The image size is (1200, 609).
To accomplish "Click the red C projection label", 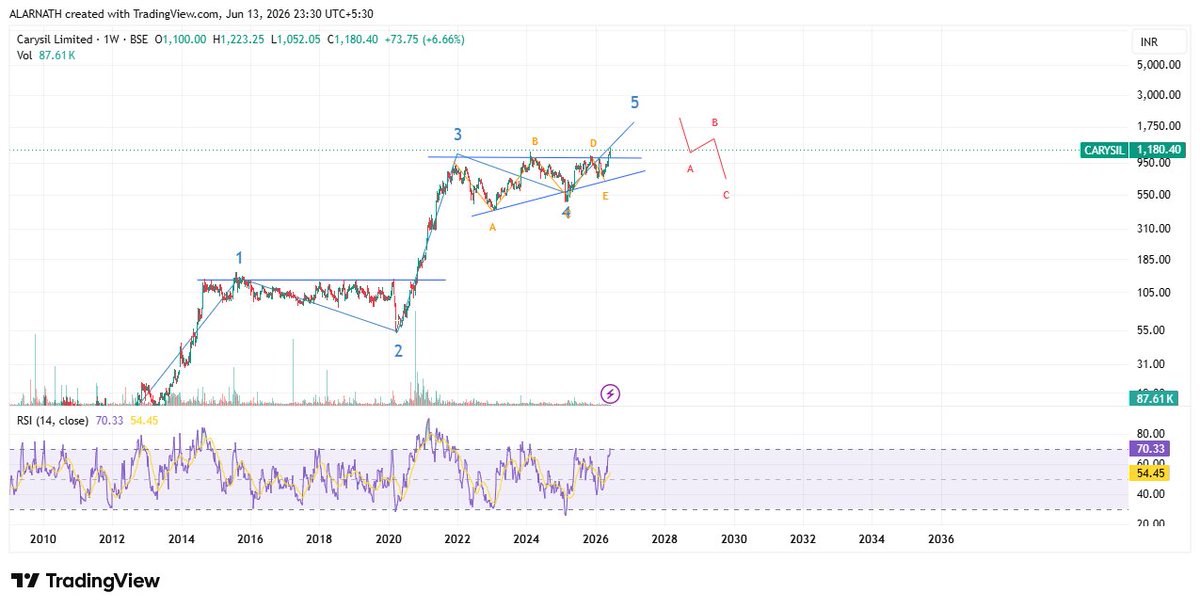I will (x=726, y=195).
